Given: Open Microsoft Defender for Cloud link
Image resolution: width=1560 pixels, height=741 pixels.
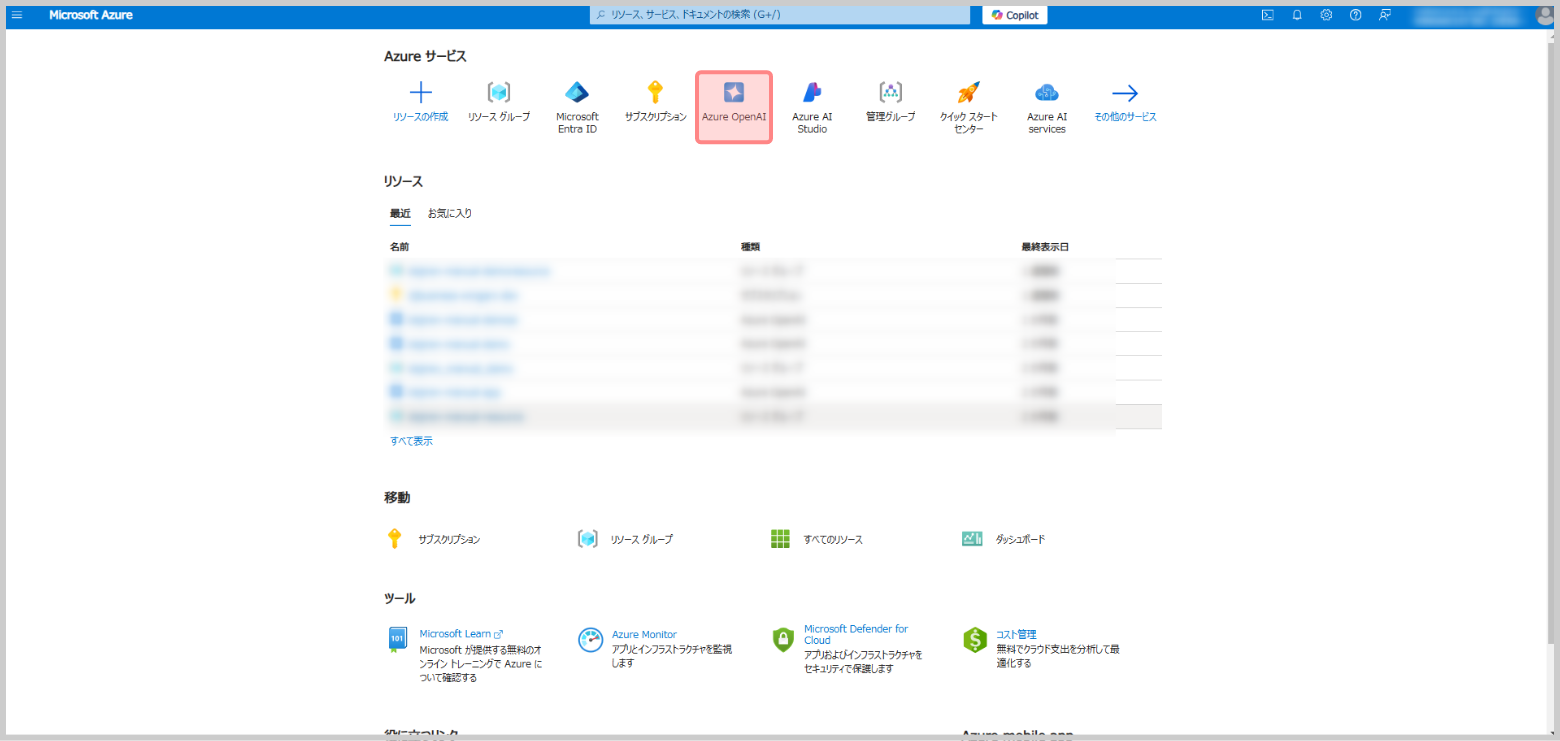Looking at the screenshot, I should (856, 634).
